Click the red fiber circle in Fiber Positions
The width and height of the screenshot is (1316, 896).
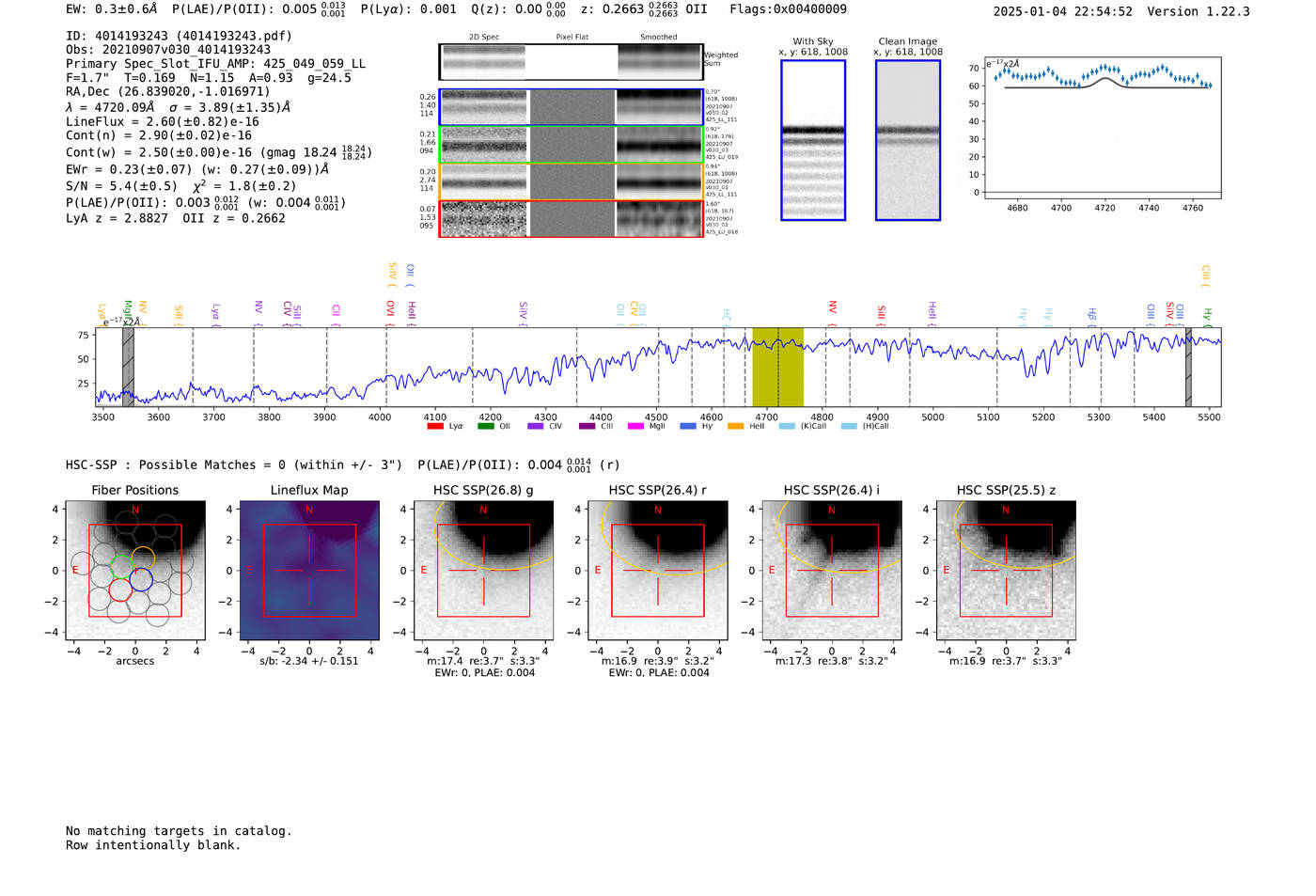(x=120, y=589)
